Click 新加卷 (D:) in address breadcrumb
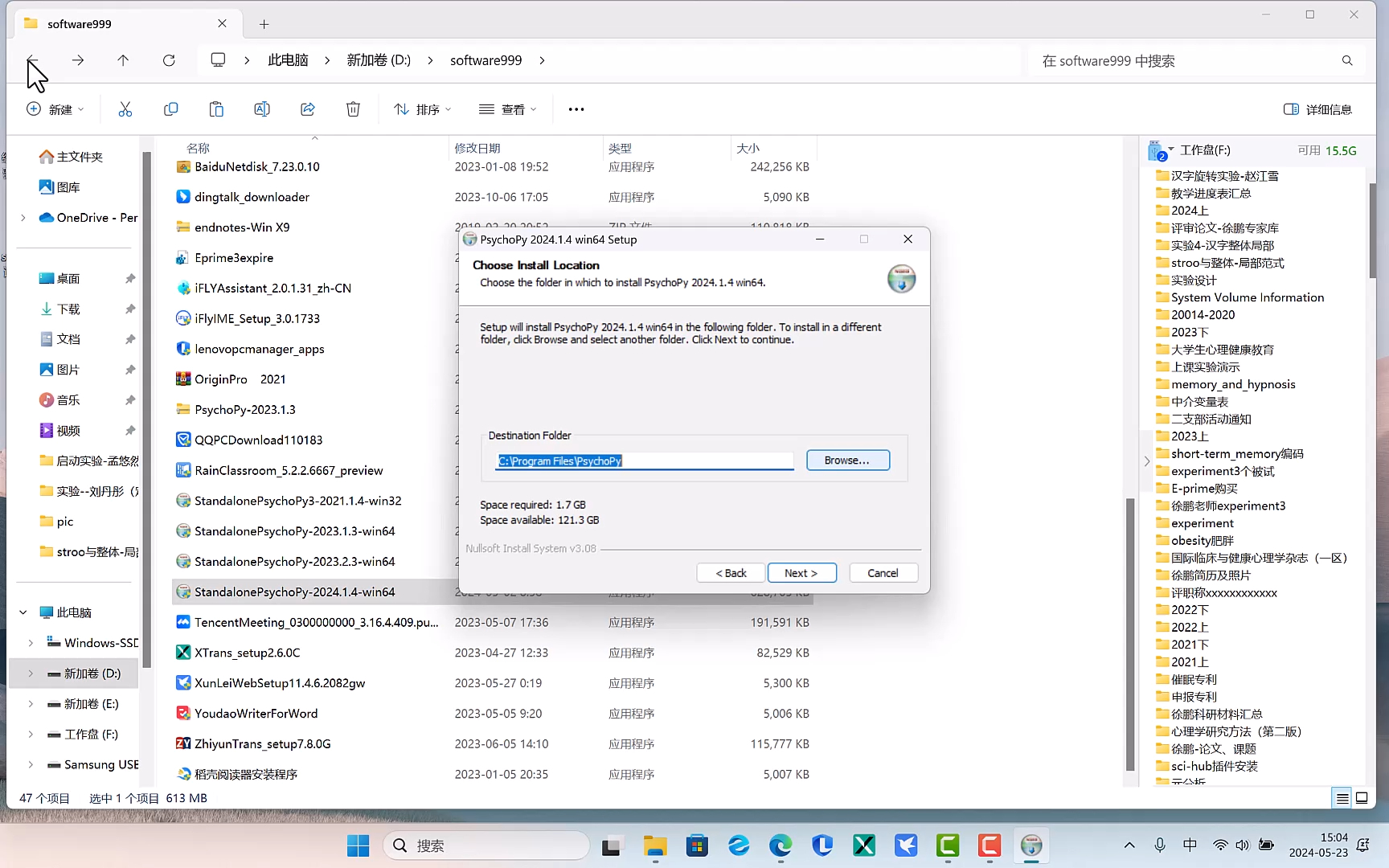The image size is (1389, 868). pyautogui.click(x=379, y=60)
